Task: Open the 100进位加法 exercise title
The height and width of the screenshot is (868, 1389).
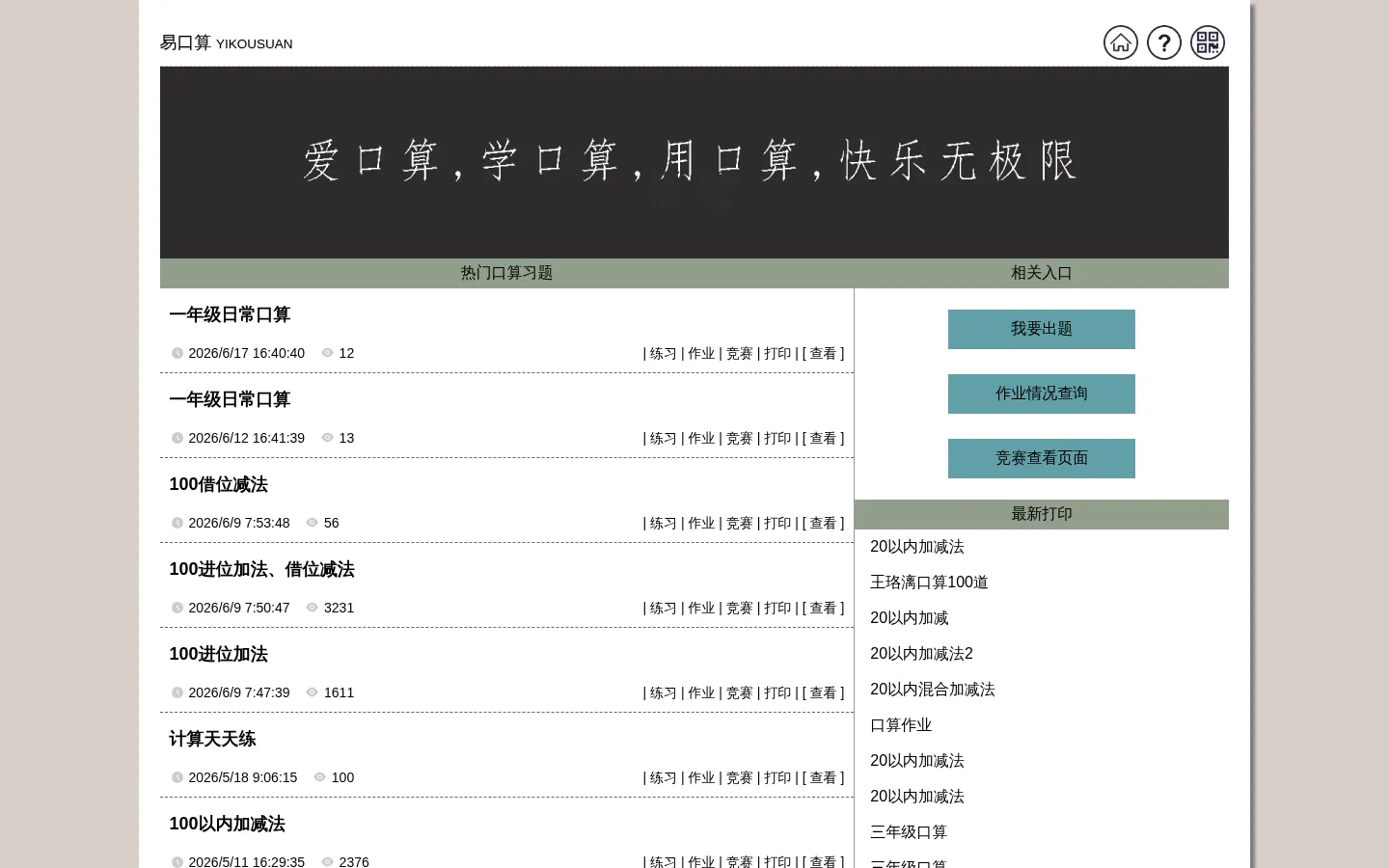Action: tap(218, 654)
